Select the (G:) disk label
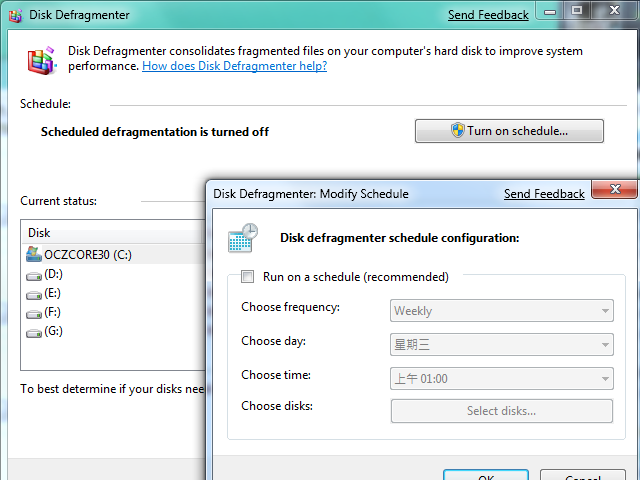The image size is (640, 480). (53, 331)
